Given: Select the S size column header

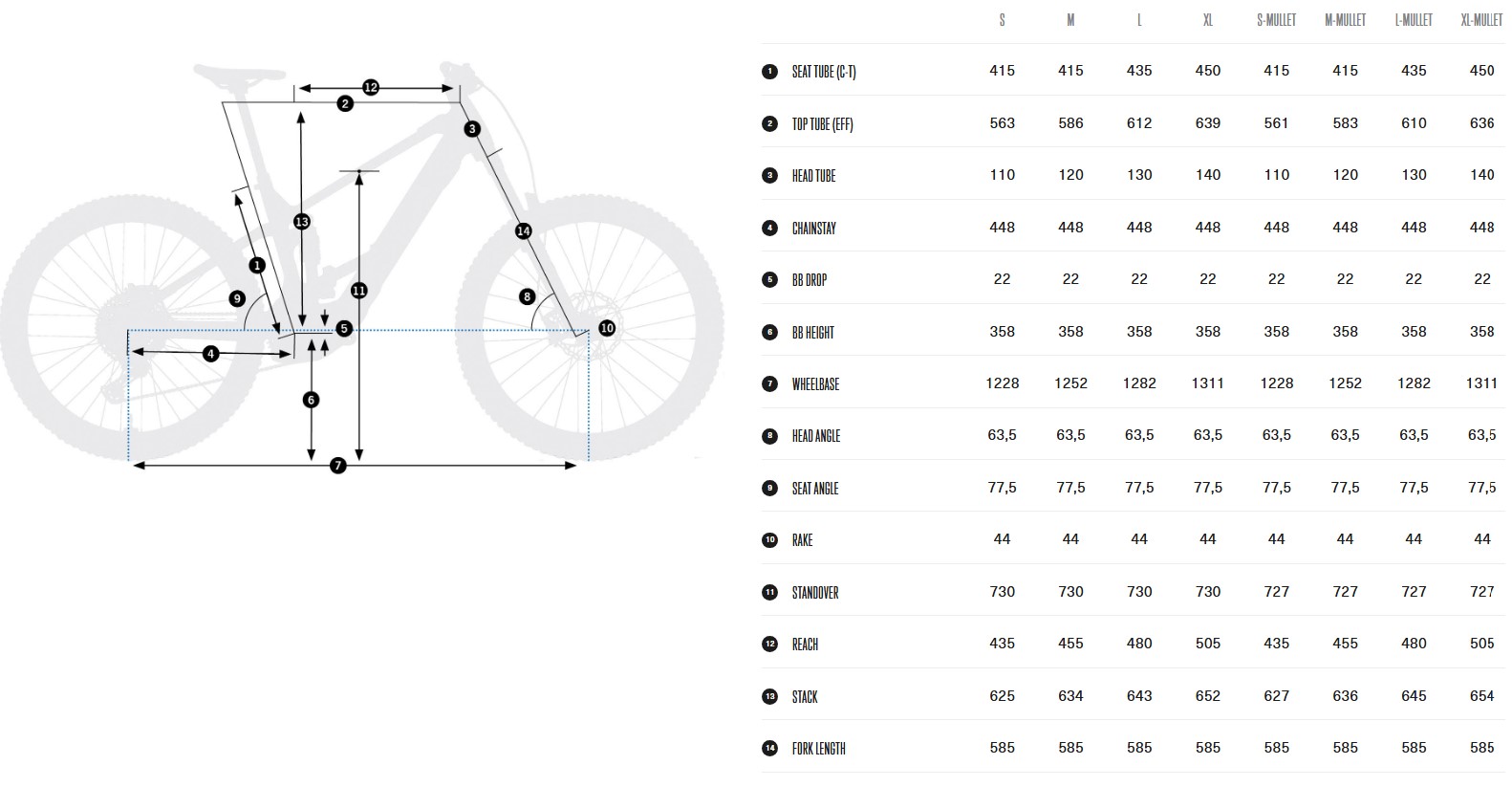Looking at the screenshot, I should [x=1002, y=20].
